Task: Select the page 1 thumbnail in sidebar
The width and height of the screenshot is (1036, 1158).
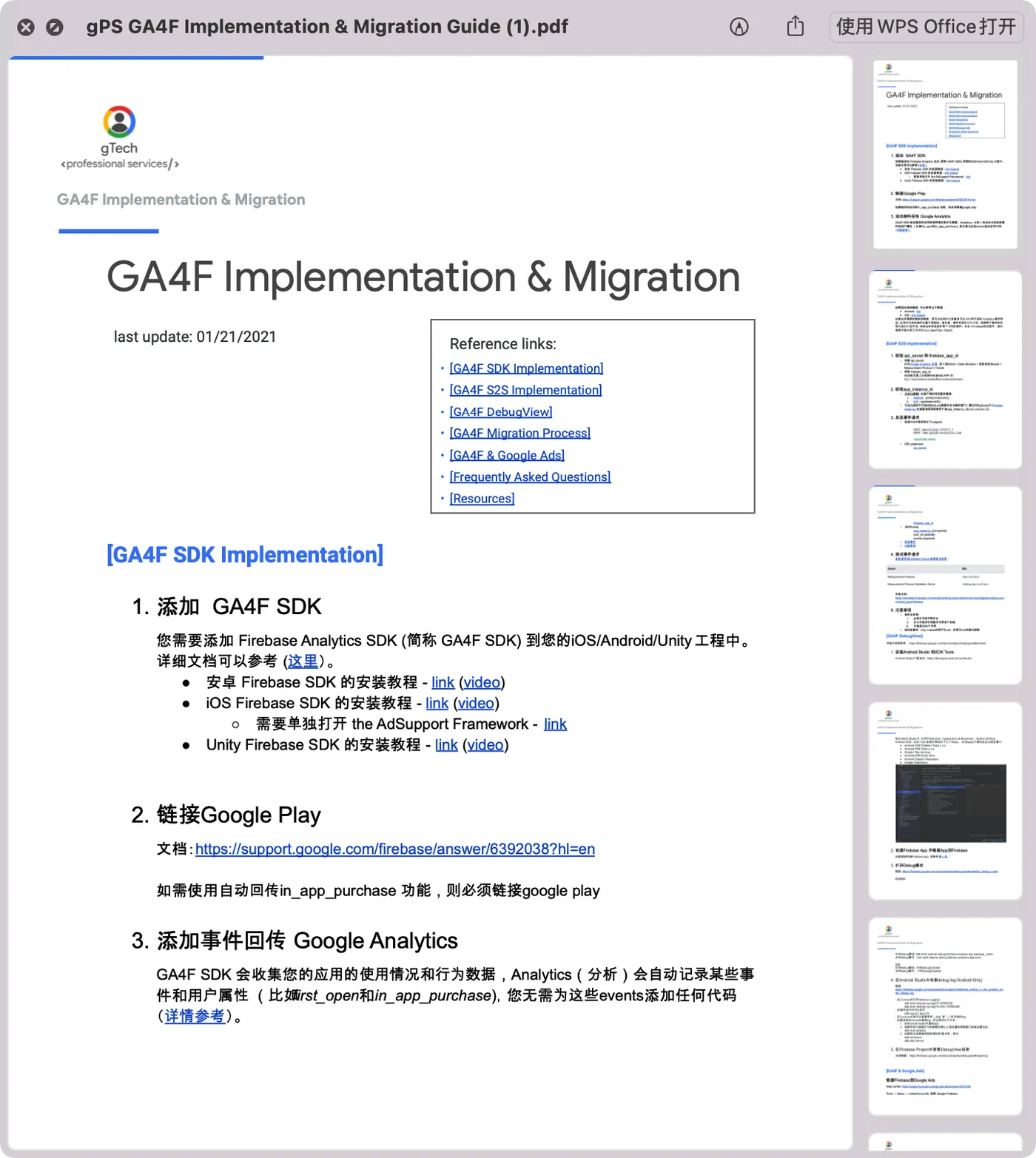Action: pyautogui.click(x=945, y=154)
